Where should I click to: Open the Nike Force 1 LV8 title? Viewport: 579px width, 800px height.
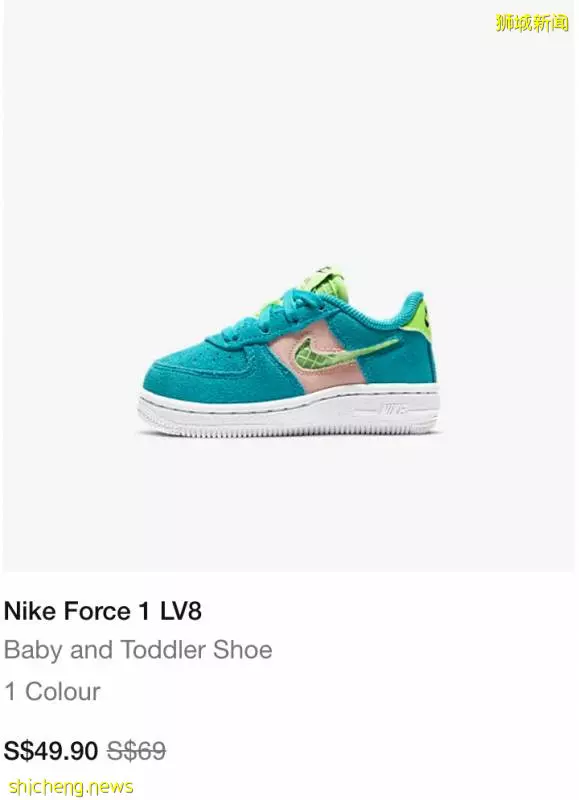(103, 611)
